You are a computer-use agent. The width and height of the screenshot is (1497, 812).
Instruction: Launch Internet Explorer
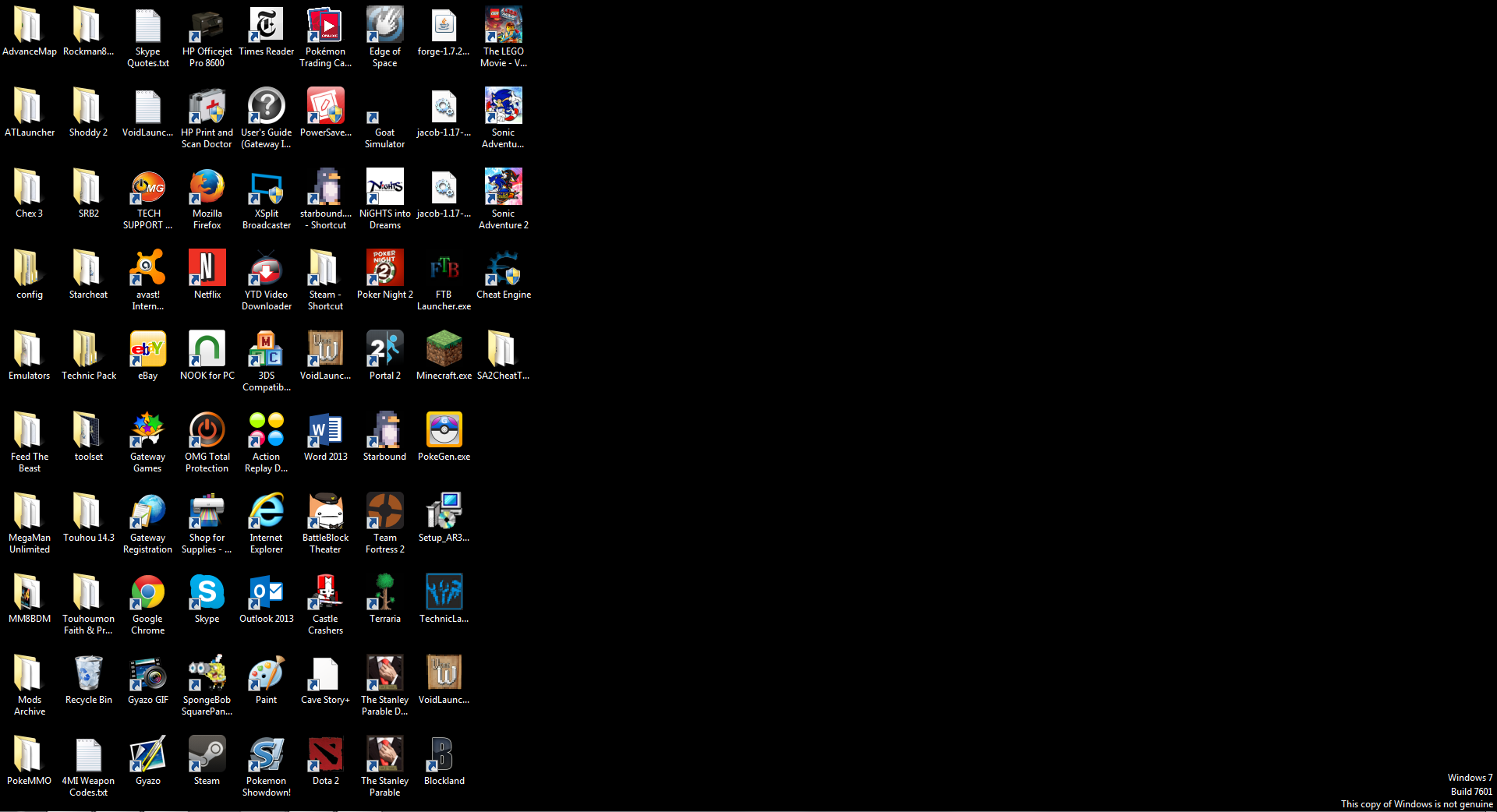[267, 512]
